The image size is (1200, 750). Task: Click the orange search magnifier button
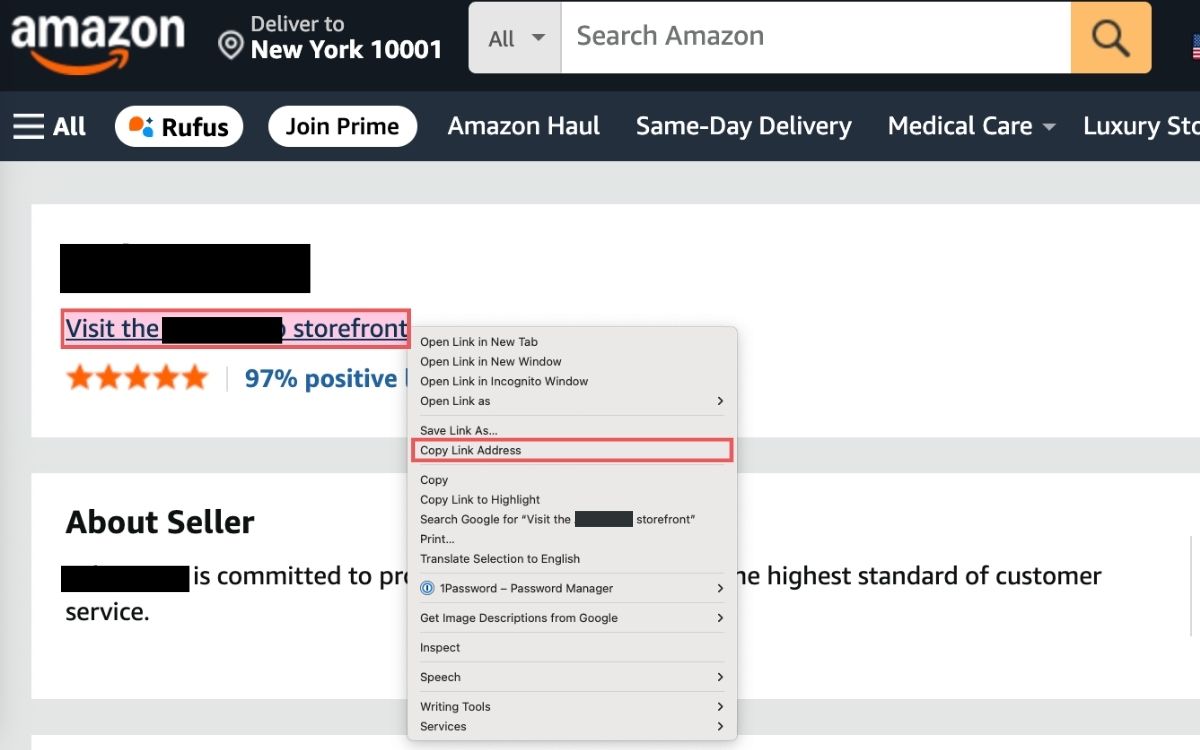tap(1110, 38)
